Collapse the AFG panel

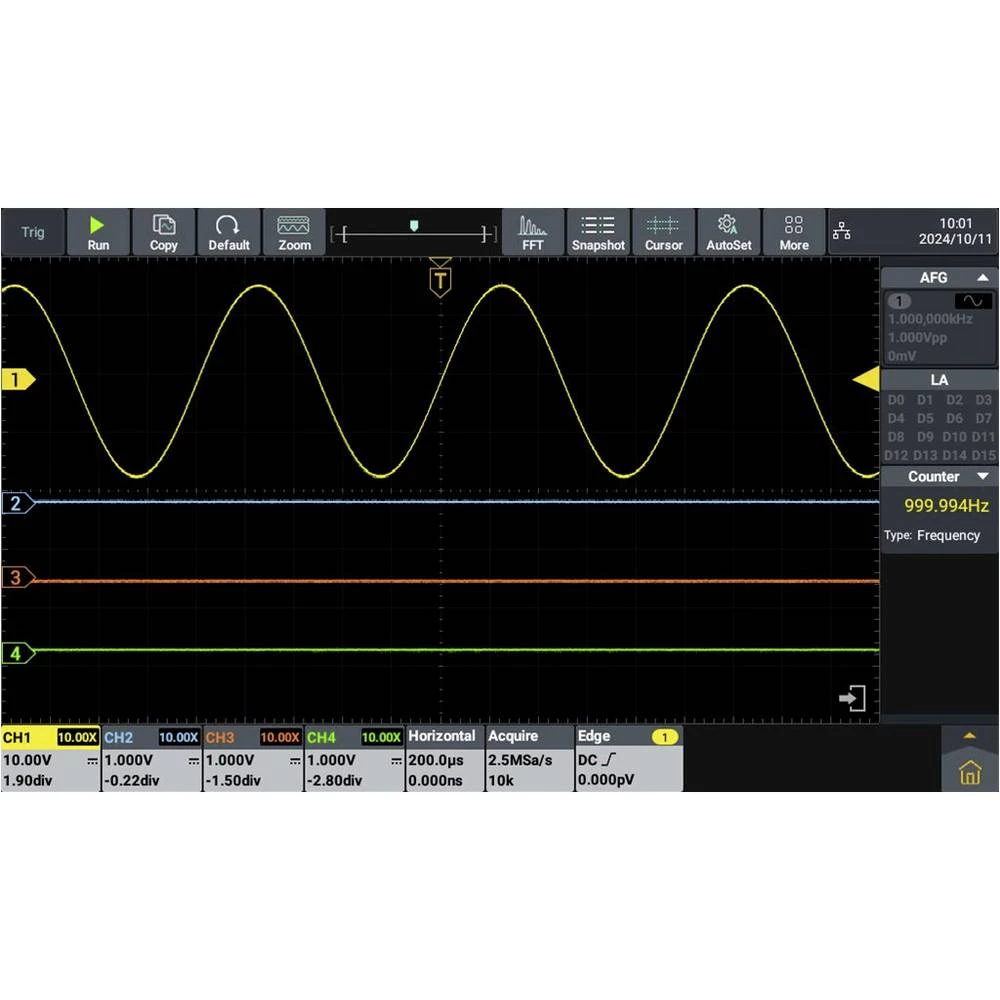click(983, 278)
